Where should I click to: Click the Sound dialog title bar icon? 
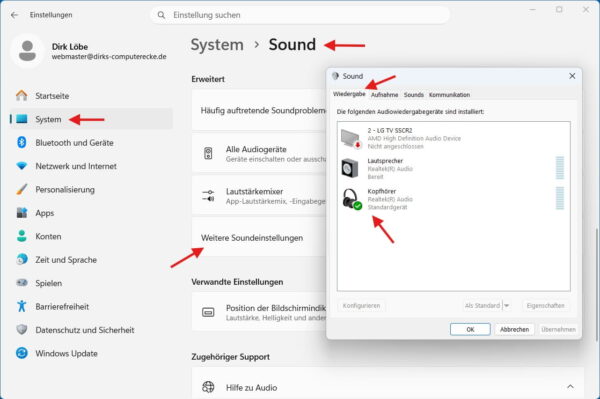click(336, 76)
